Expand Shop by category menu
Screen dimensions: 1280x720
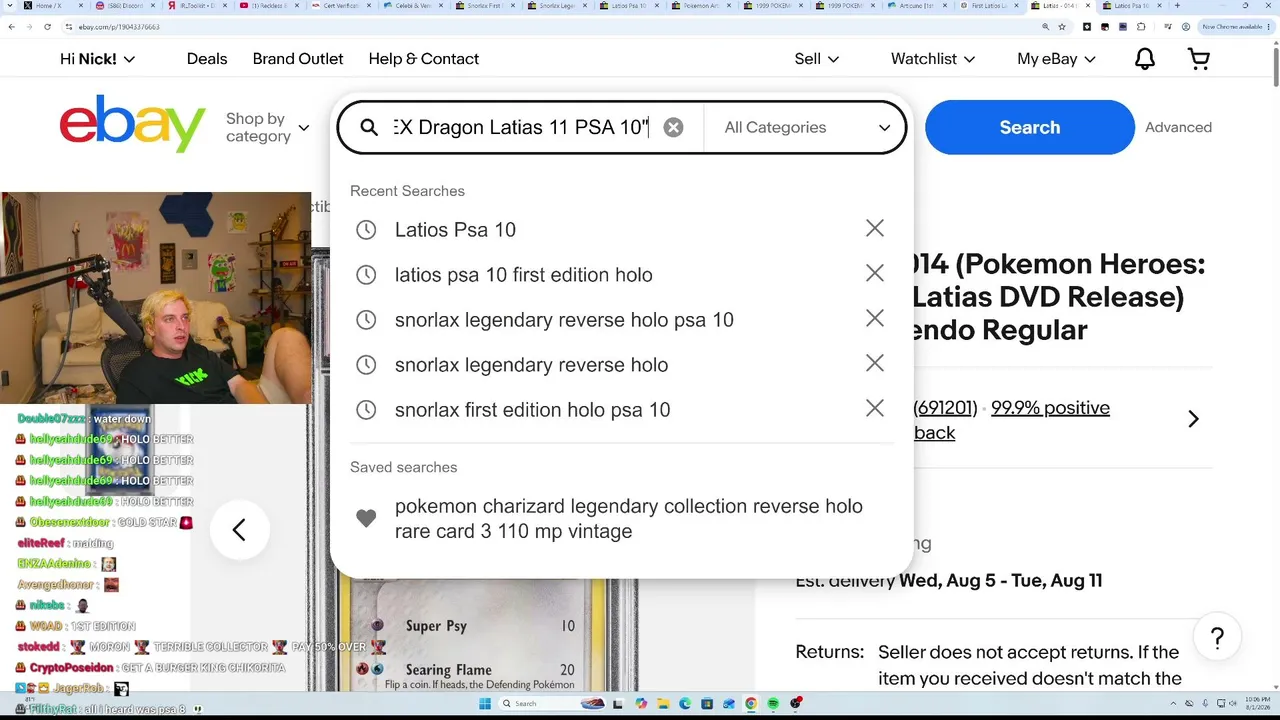click(268, 127)
